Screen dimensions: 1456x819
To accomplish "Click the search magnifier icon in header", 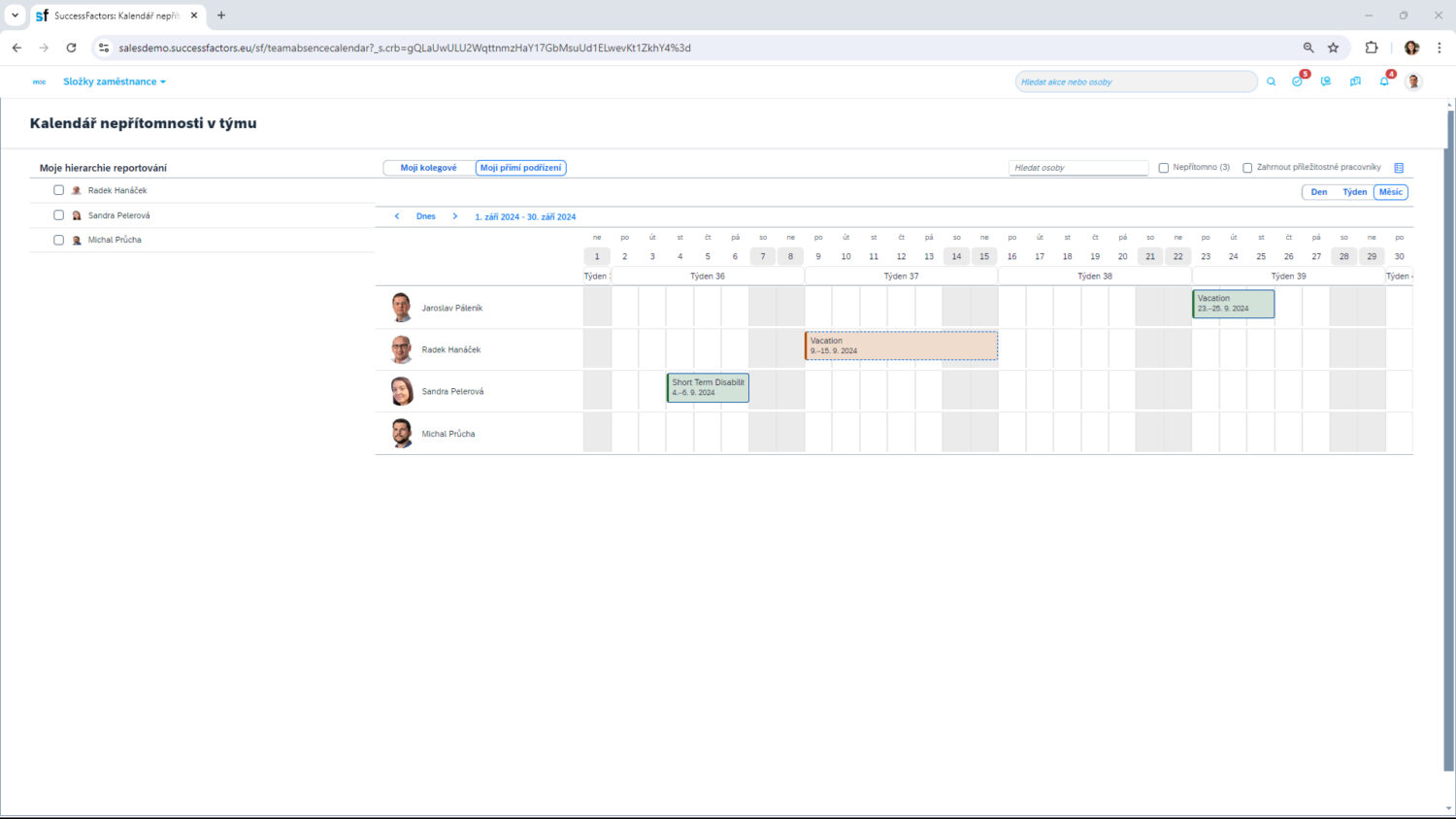I will (1271, 82).
